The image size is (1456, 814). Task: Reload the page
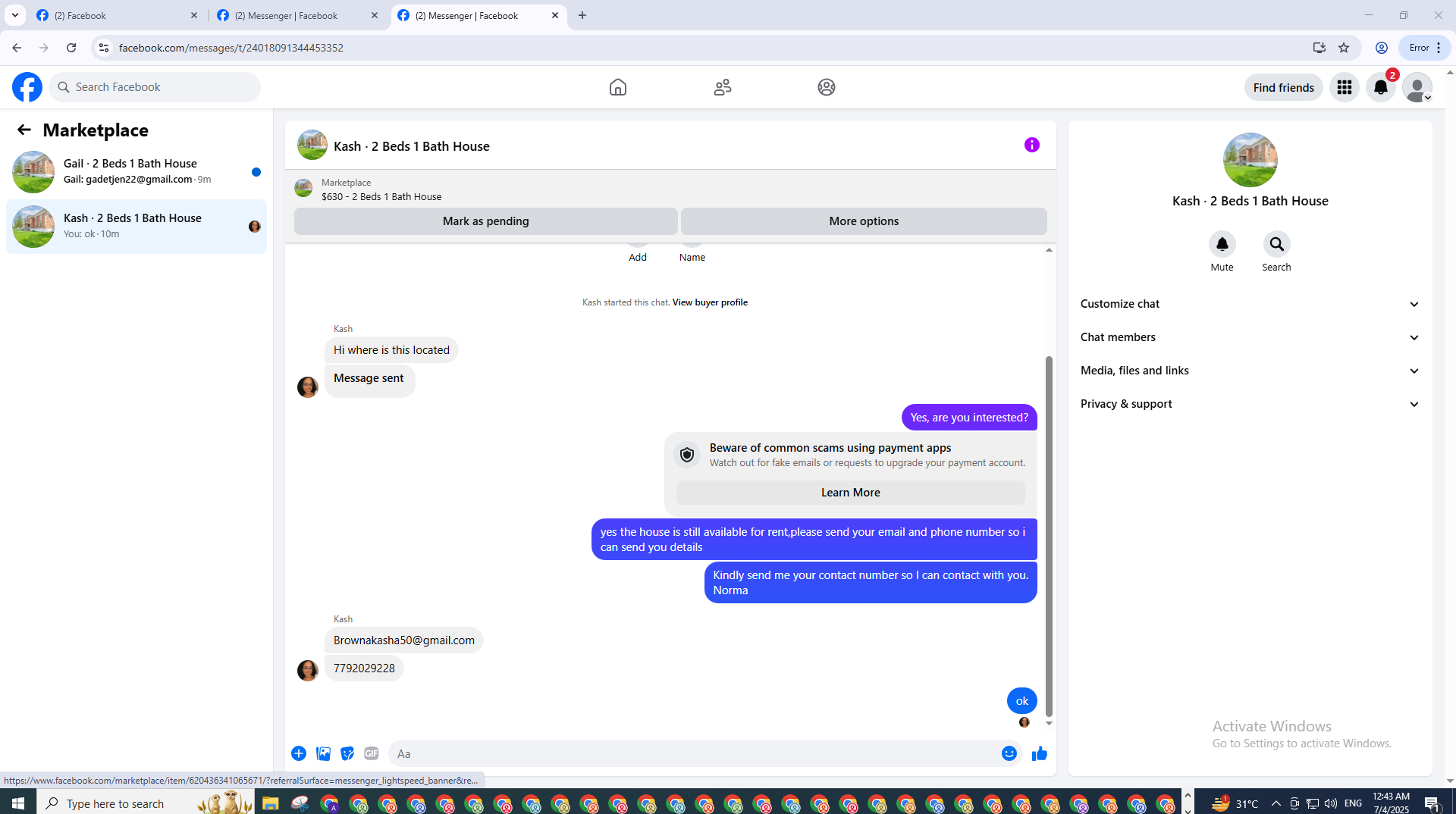pos(71,48)
